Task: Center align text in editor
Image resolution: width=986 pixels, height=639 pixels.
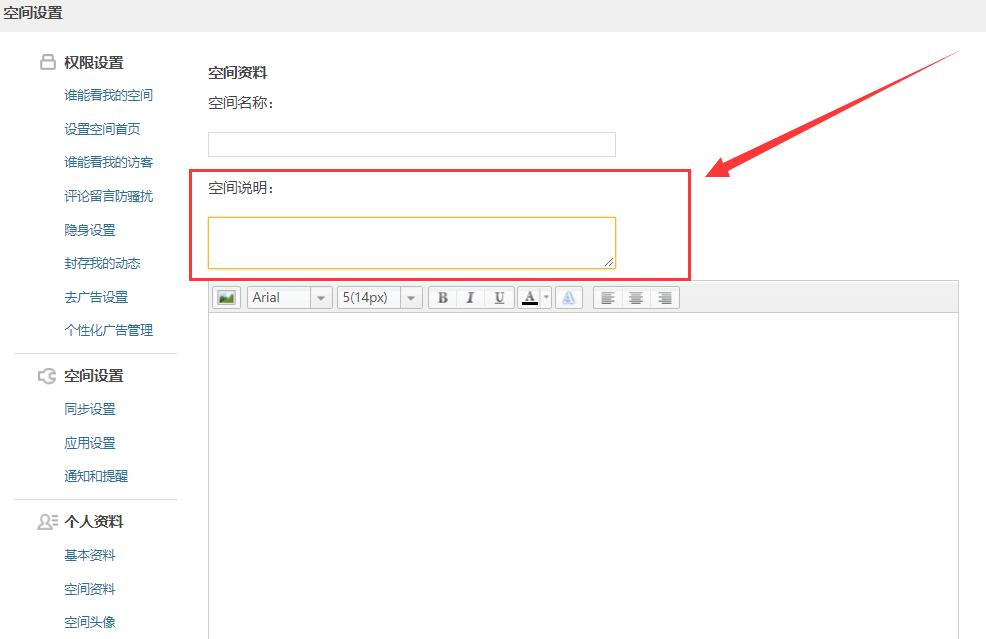Action: (x=636, y=297)
